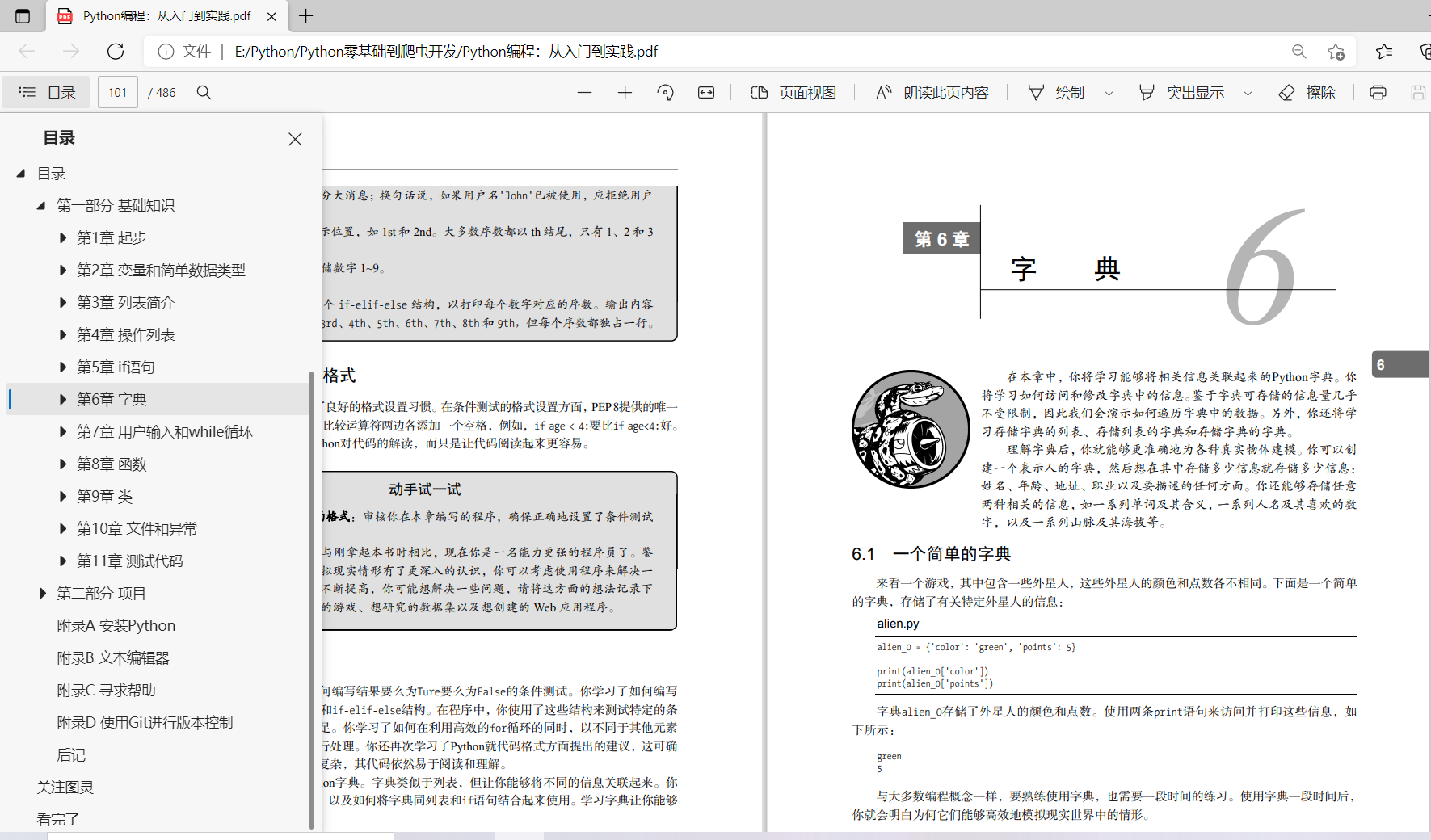1431x840 pixels.
Task: Open 附录A 安装Python entry
Action: [x=116, y=625]
